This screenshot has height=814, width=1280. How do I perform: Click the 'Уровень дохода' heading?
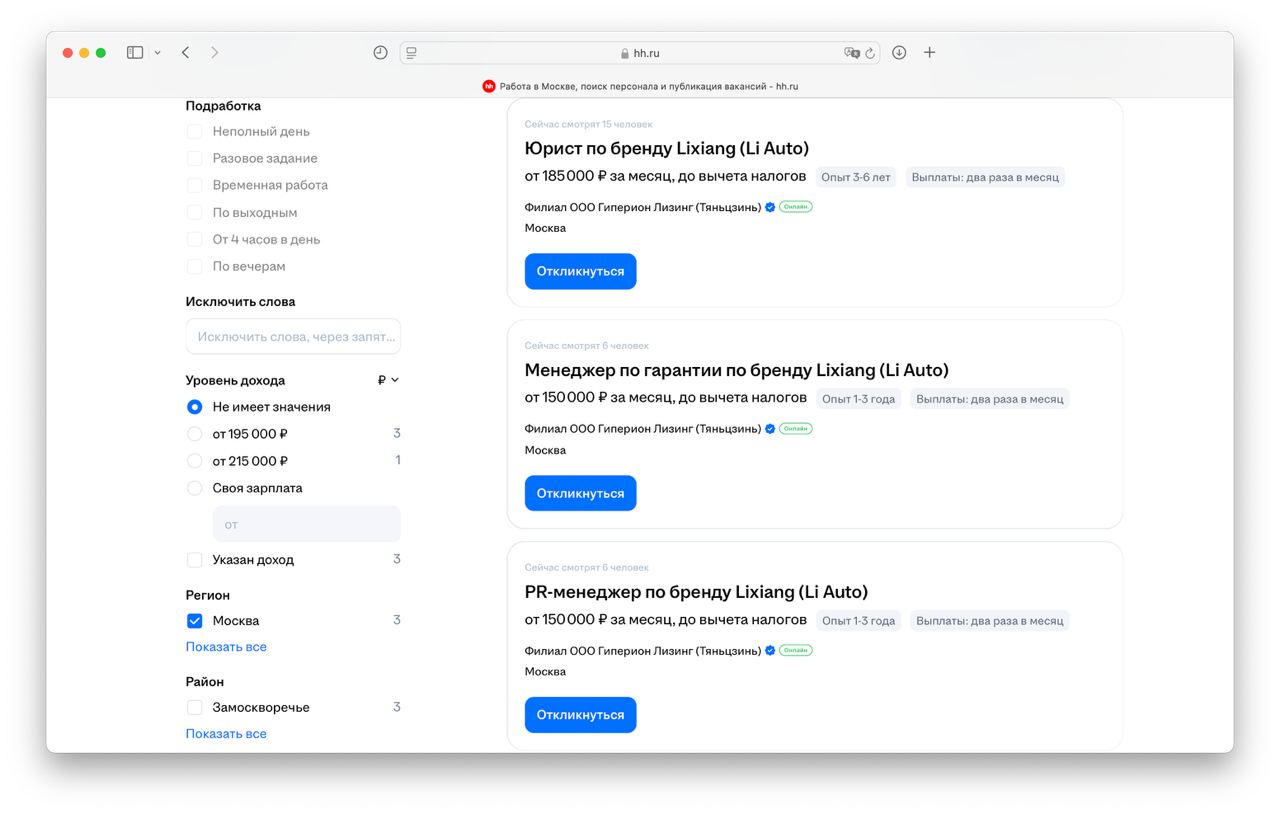click(235, 381)
